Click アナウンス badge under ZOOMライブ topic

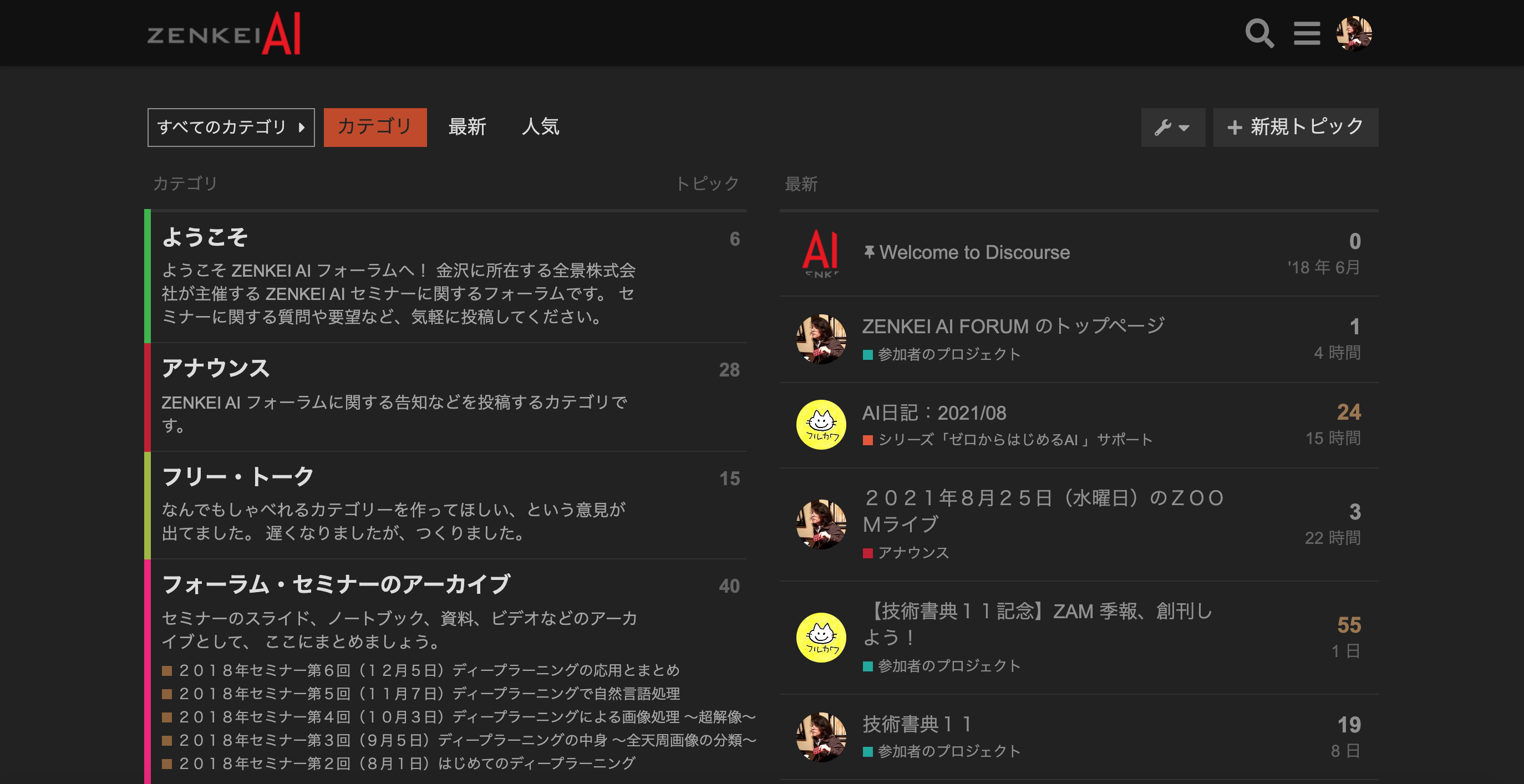(x=906, y=553)
